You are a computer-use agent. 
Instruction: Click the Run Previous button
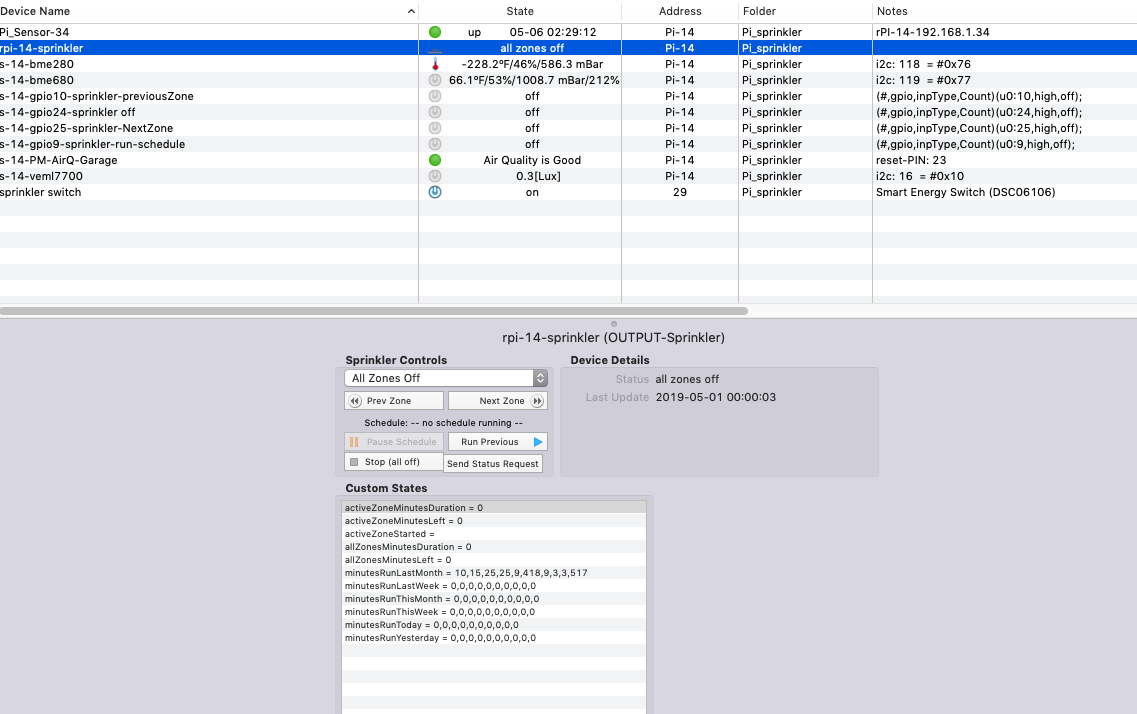pyautogui.click(x=497, y=441)
